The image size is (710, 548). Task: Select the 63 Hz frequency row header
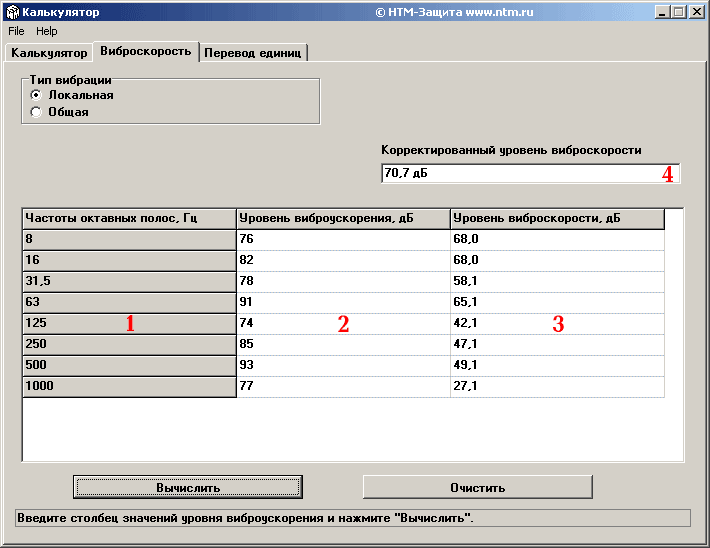point(130,303)
